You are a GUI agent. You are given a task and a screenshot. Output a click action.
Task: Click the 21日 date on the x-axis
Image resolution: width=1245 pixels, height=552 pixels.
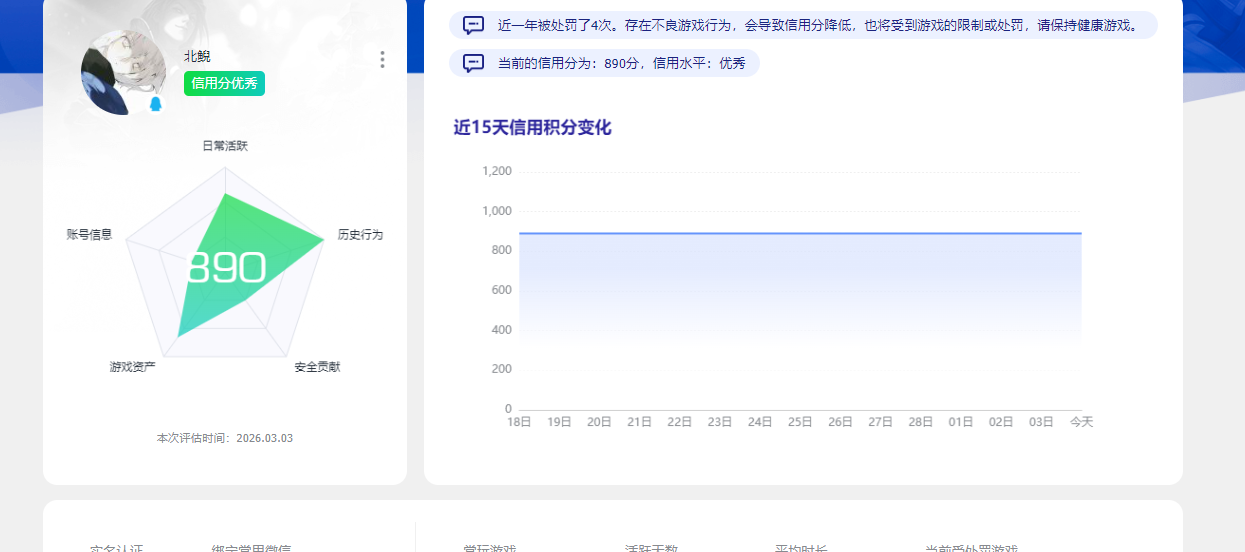639,422
